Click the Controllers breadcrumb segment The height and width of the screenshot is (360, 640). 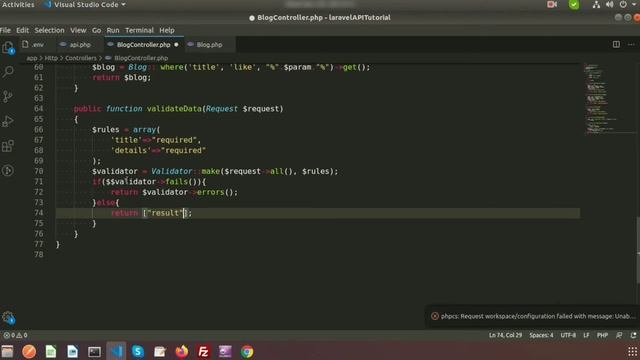pos(81,58)
